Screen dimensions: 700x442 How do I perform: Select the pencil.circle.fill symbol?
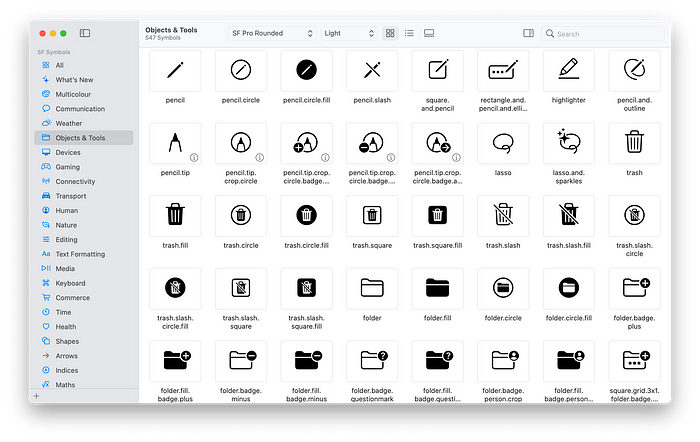point(306,71)
